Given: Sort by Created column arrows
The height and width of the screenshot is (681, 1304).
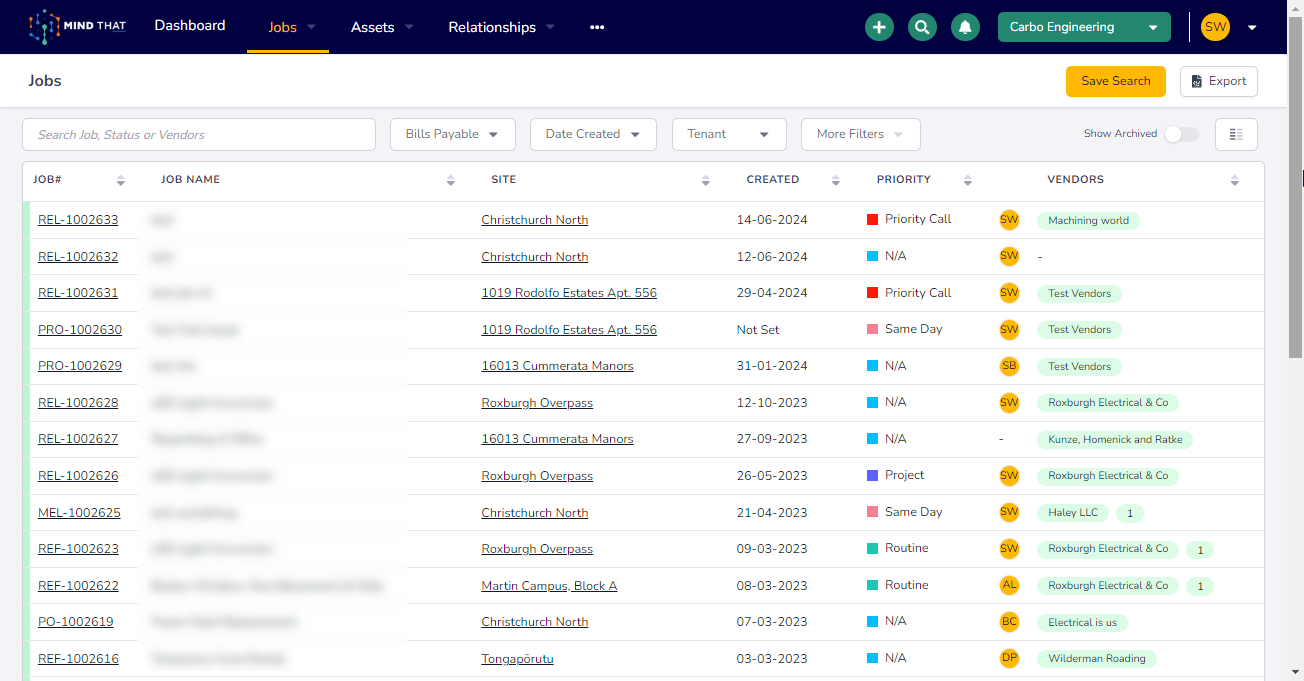Looking at the screenshot, I should [836, 180].
